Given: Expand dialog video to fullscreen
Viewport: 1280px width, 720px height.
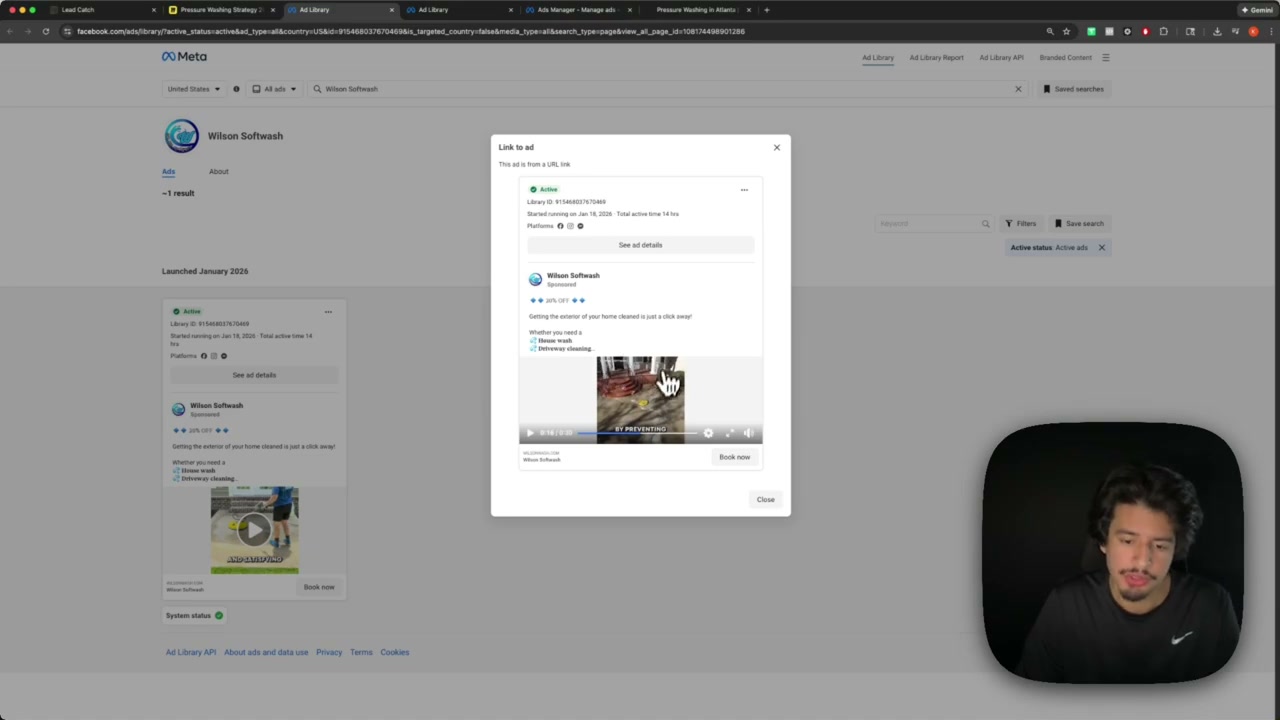Looking at the screenshot, I should [x=729, y=433].
